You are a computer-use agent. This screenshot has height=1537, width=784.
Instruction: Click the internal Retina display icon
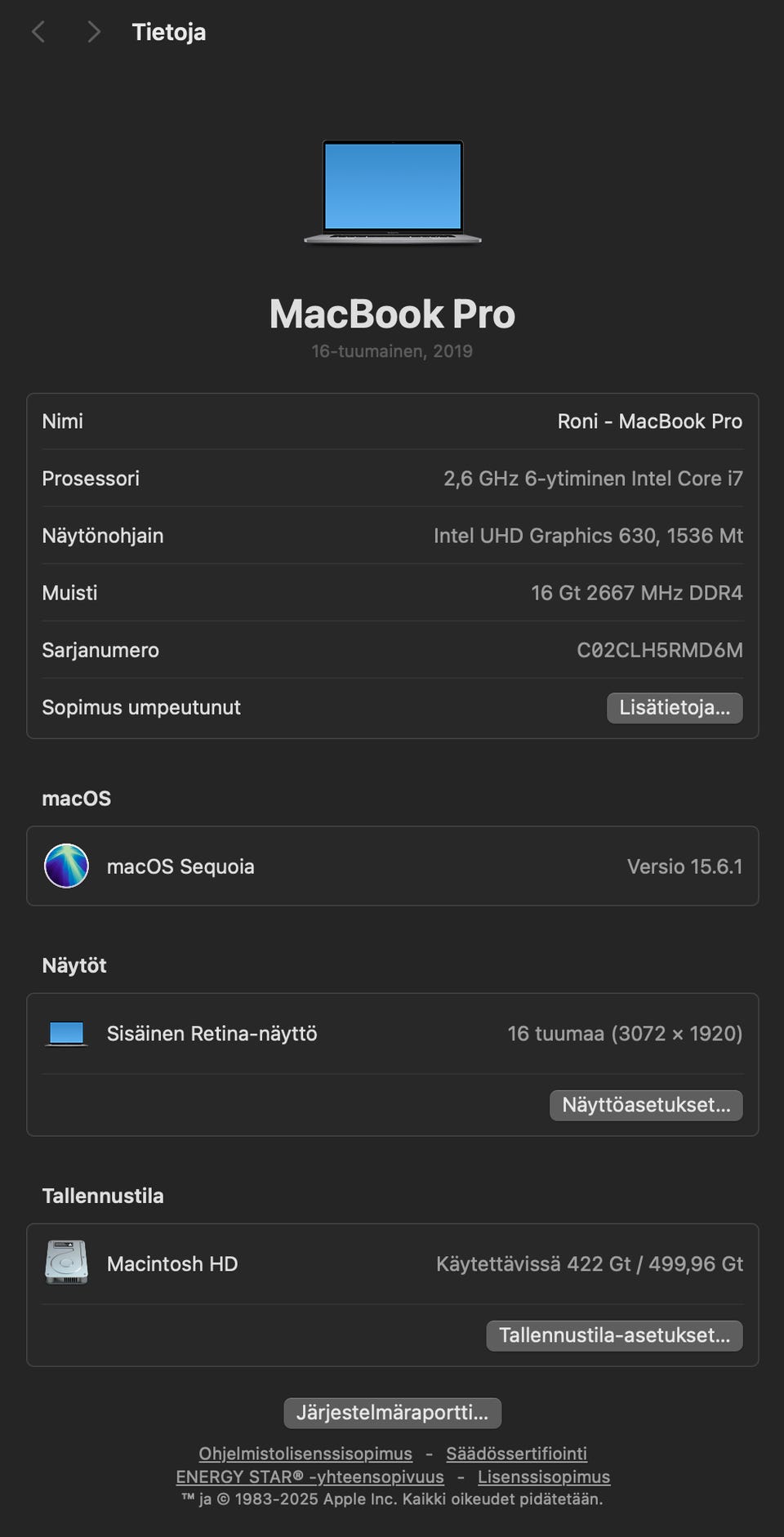coord(66,1034)
